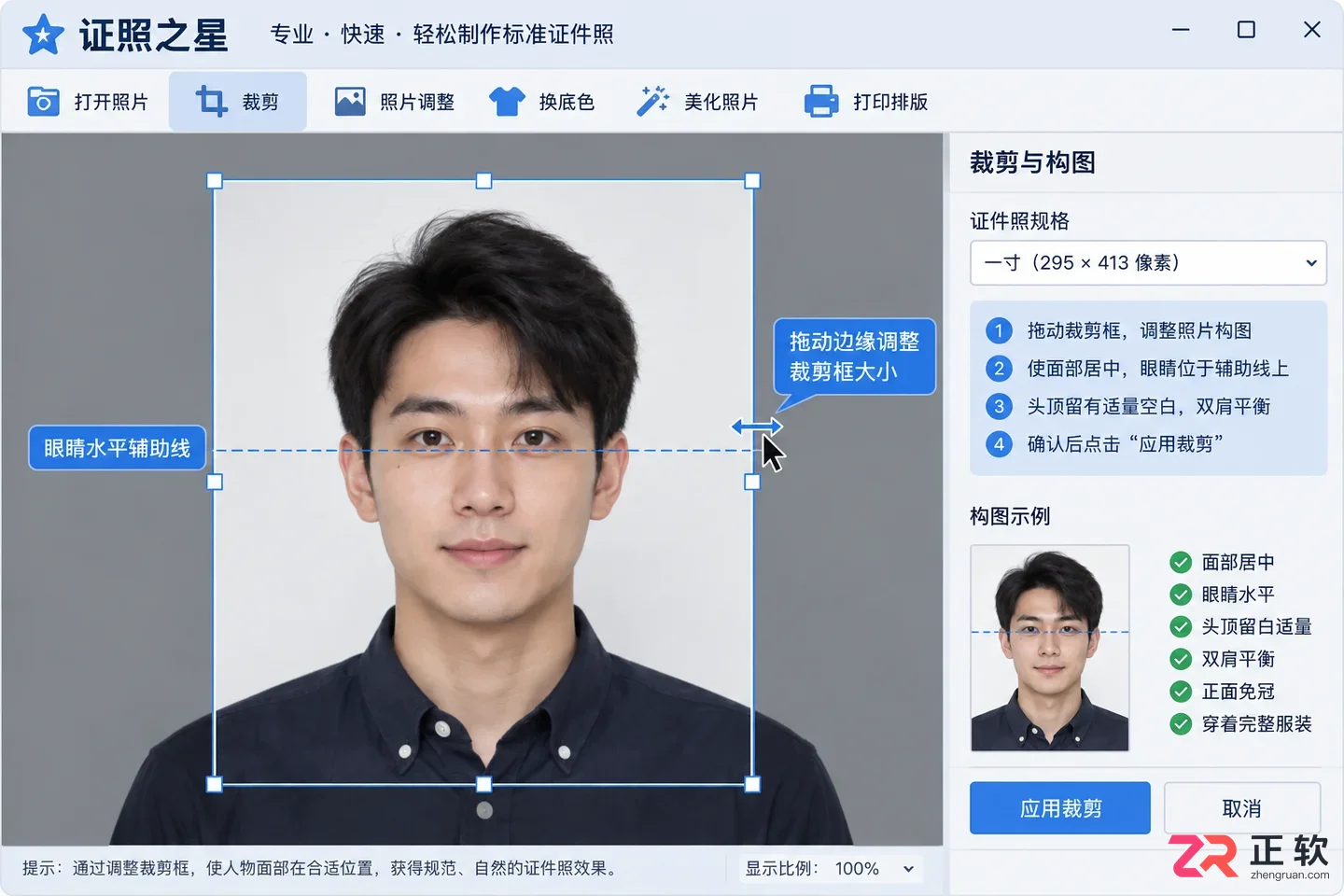The height and width of the screenshot is (896, 1344).
Task: Click the text 确认后点击“应用裁剪”
Action: click(x=1125, y=444)
